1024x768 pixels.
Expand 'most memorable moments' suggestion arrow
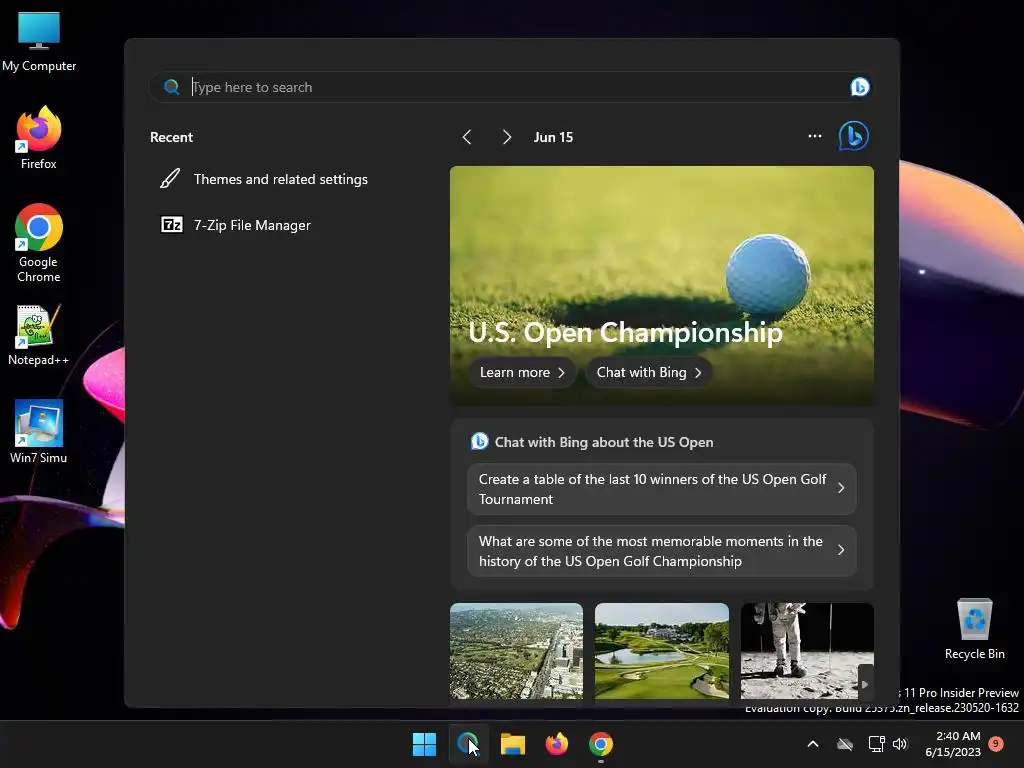click(x=841, y=551)
